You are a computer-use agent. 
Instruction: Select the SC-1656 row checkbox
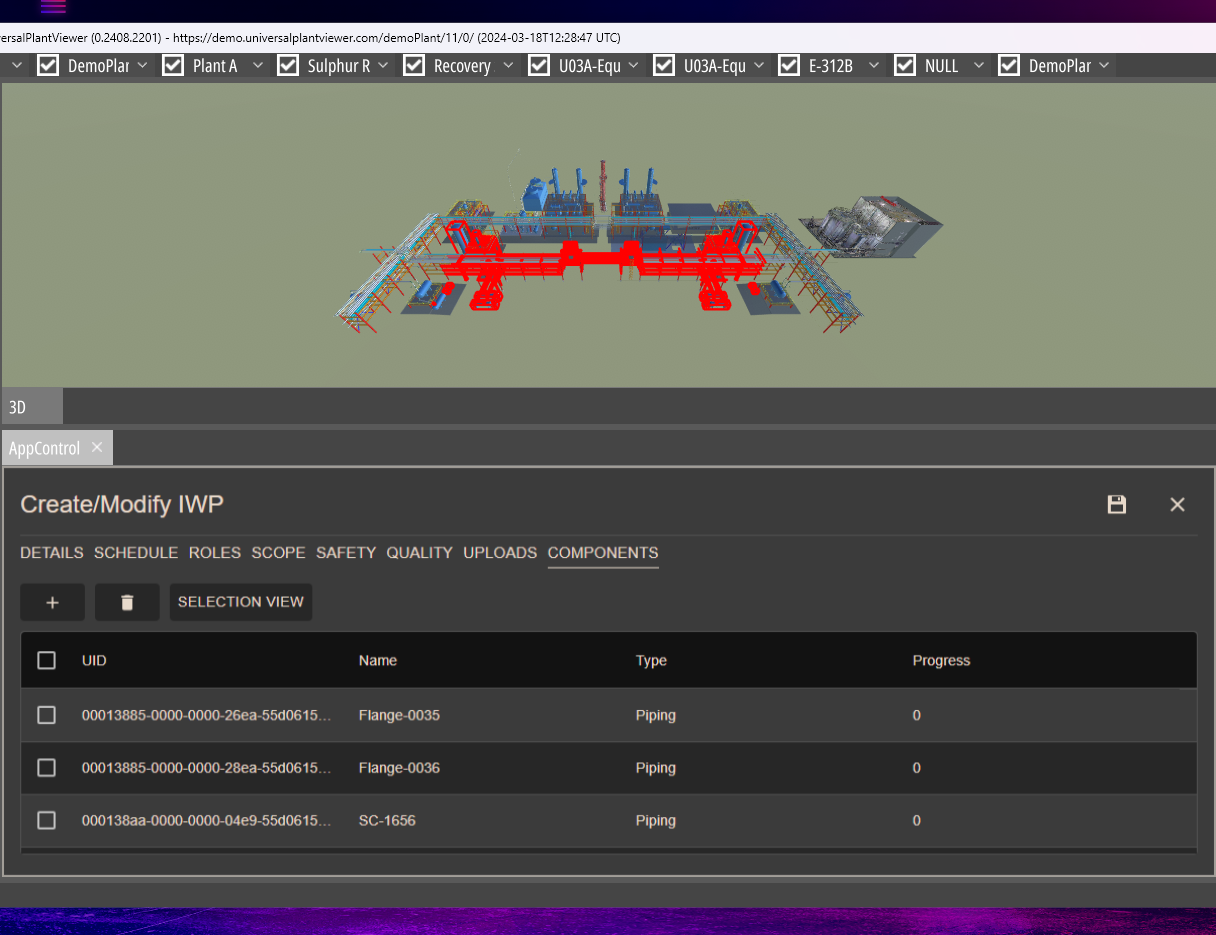[46, 820]
